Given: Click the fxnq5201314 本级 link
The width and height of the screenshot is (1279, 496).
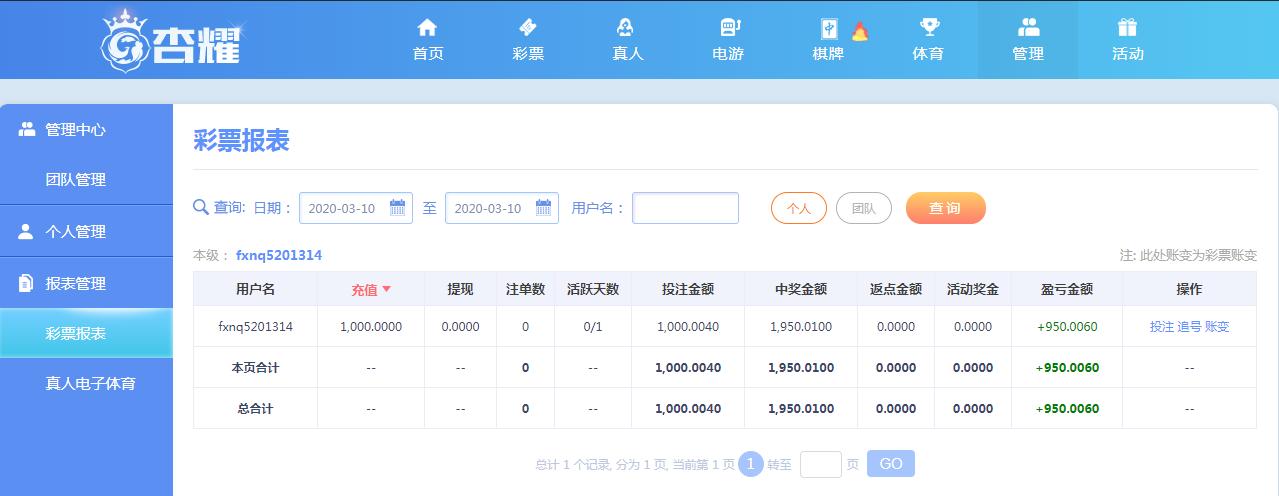Looking at the screenshot, I should coord(279,255).
